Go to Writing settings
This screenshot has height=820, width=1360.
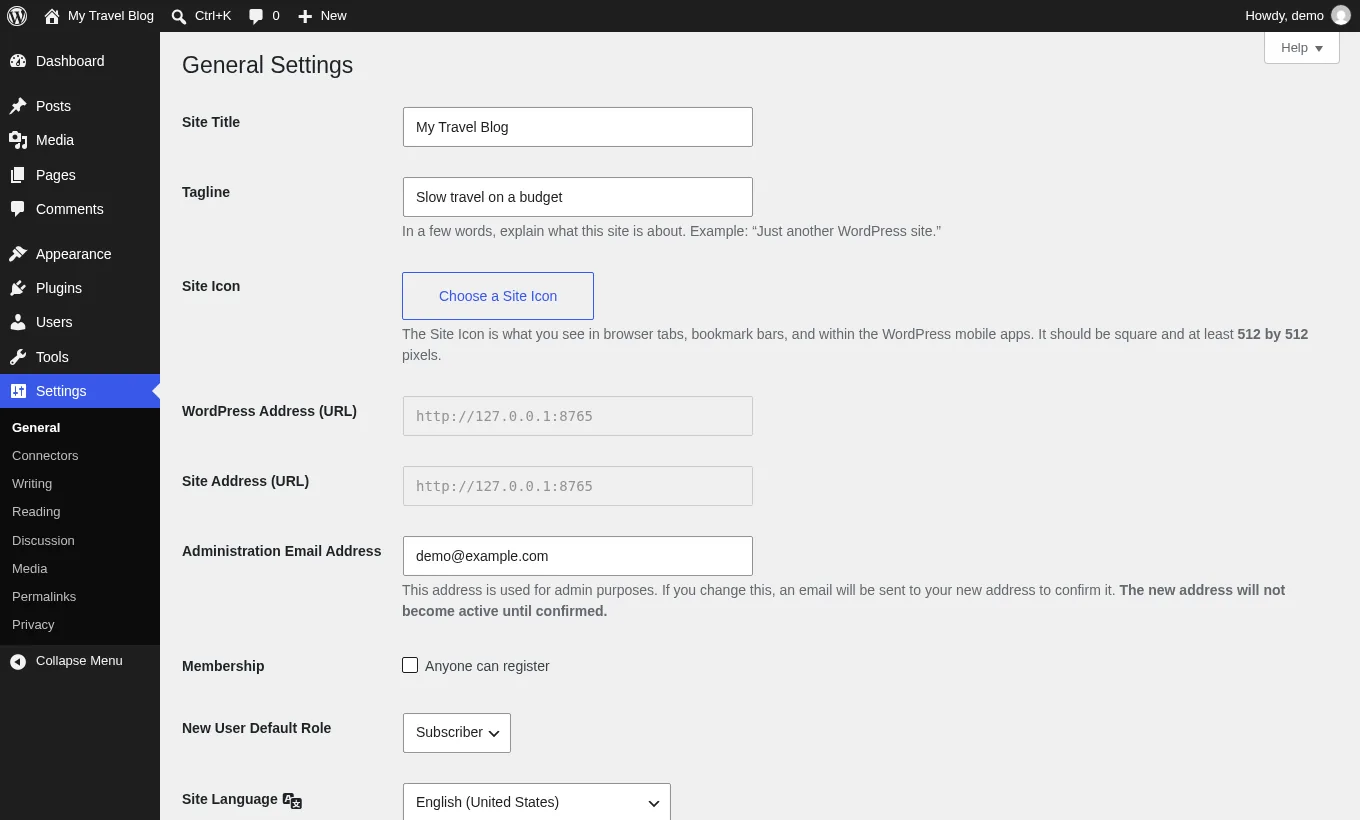(x=32, y=483)
